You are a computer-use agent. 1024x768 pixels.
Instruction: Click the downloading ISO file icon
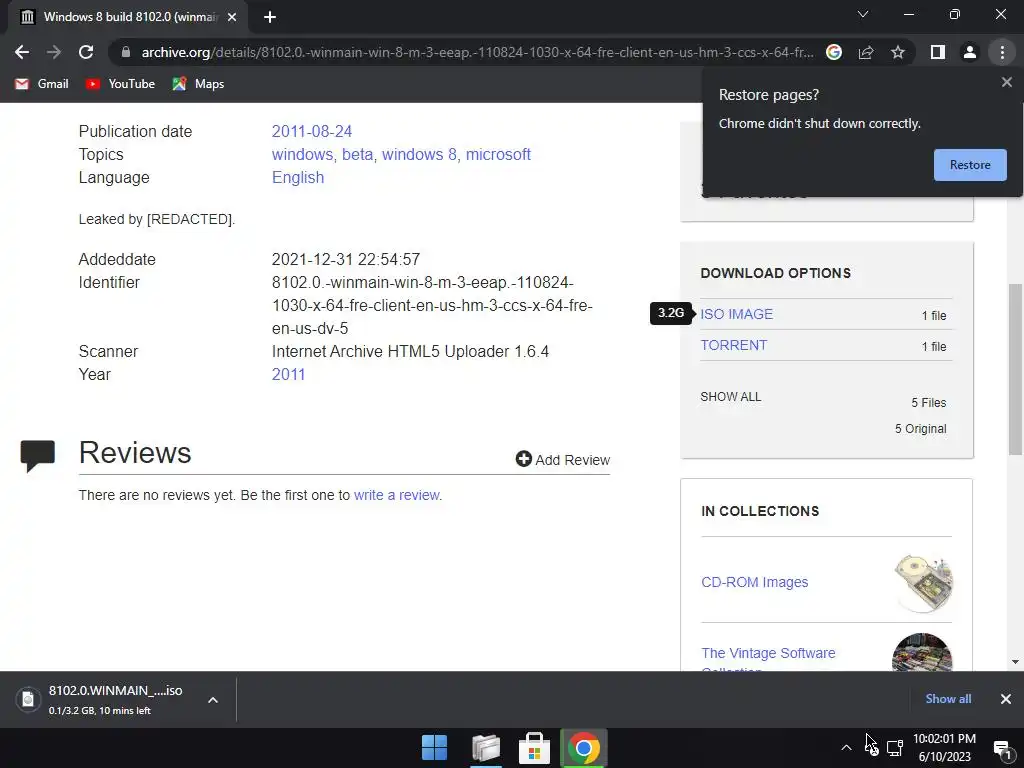coord(28,699)
